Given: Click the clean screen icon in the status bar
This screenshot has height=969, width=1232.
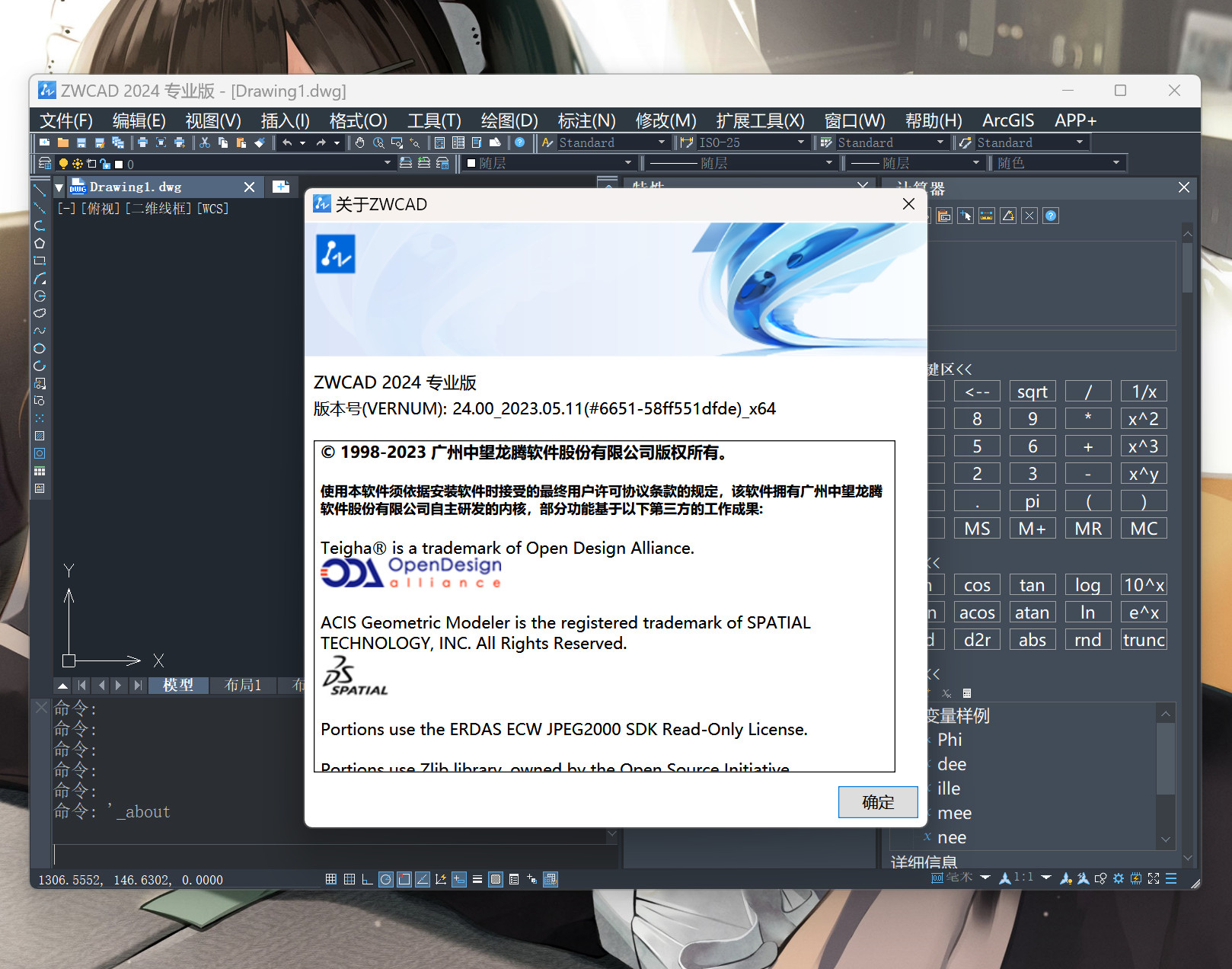Looking at the screenshot, I should coord(1154,878).
